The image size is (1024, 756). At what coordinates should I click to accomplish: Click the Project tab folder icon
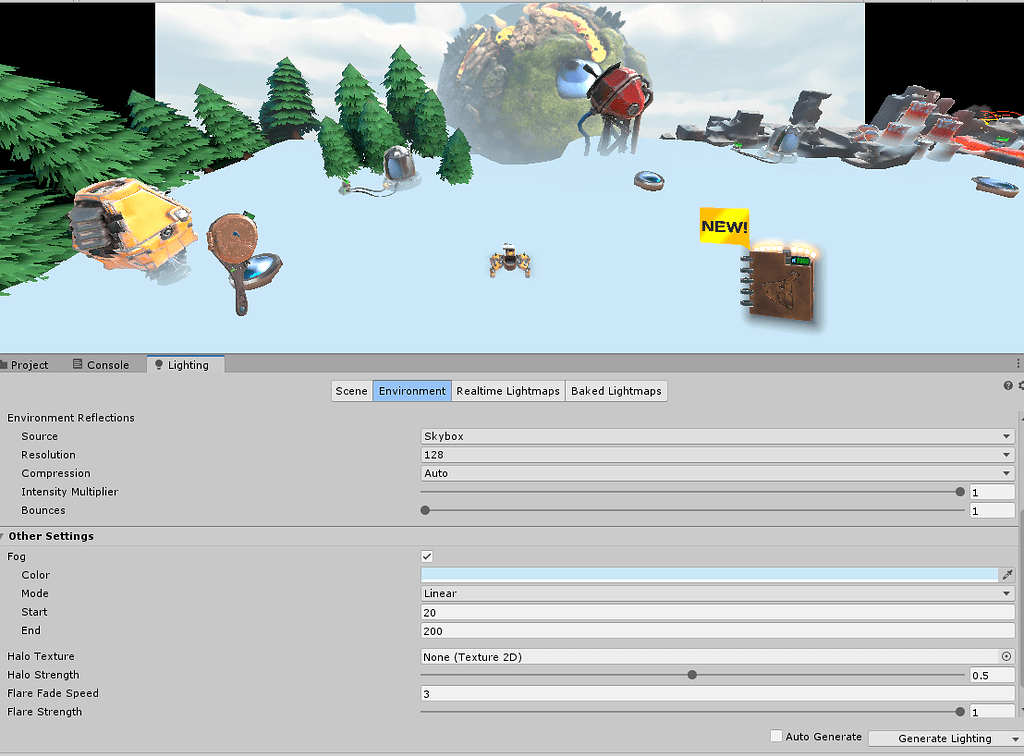5,365
